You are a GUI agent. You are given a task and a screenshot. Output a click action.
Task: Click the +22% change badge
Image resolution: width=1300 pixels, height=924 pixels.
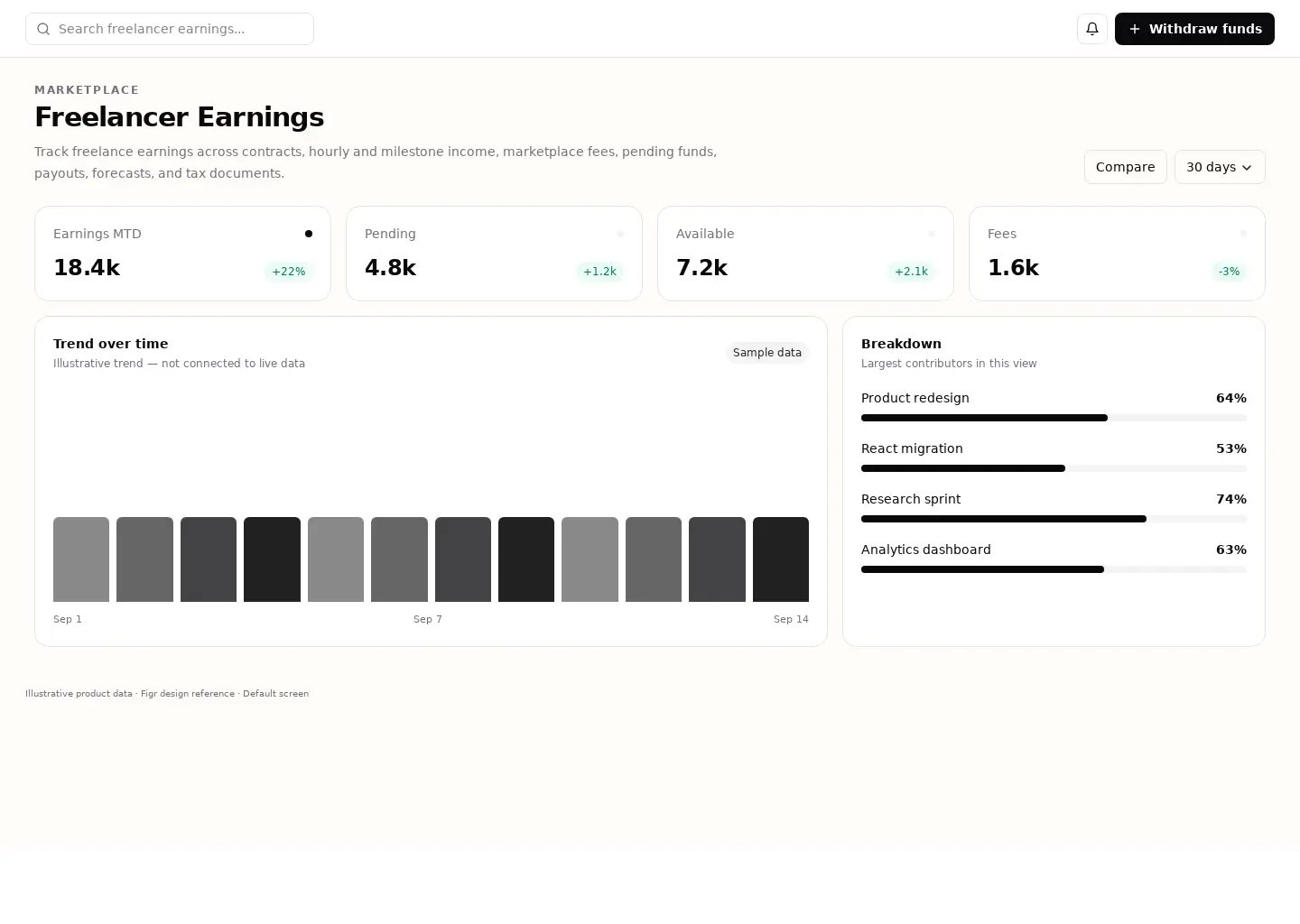(x=289, y=272)
